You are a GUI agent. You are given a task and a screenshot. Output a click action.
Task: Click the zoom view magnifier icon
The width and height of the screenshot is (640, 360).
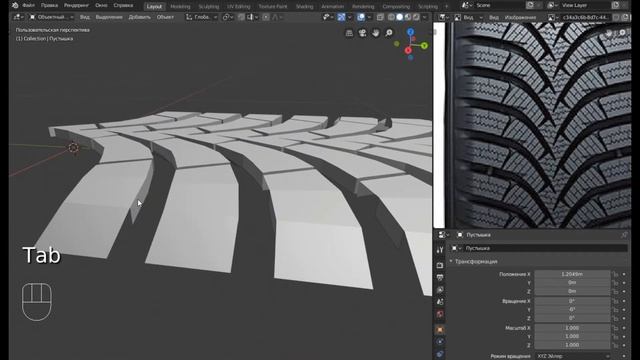[389, 33]
